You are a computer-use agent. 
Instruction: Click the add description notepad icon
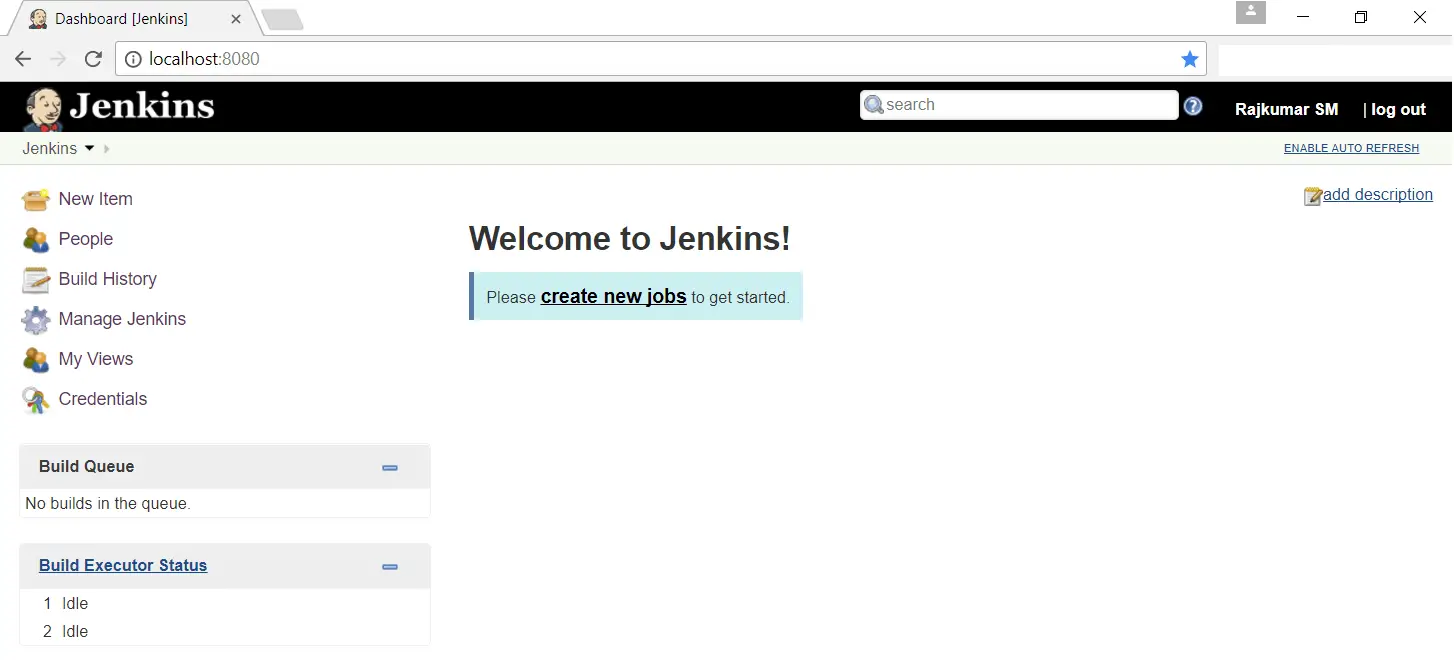[1313, 196]
